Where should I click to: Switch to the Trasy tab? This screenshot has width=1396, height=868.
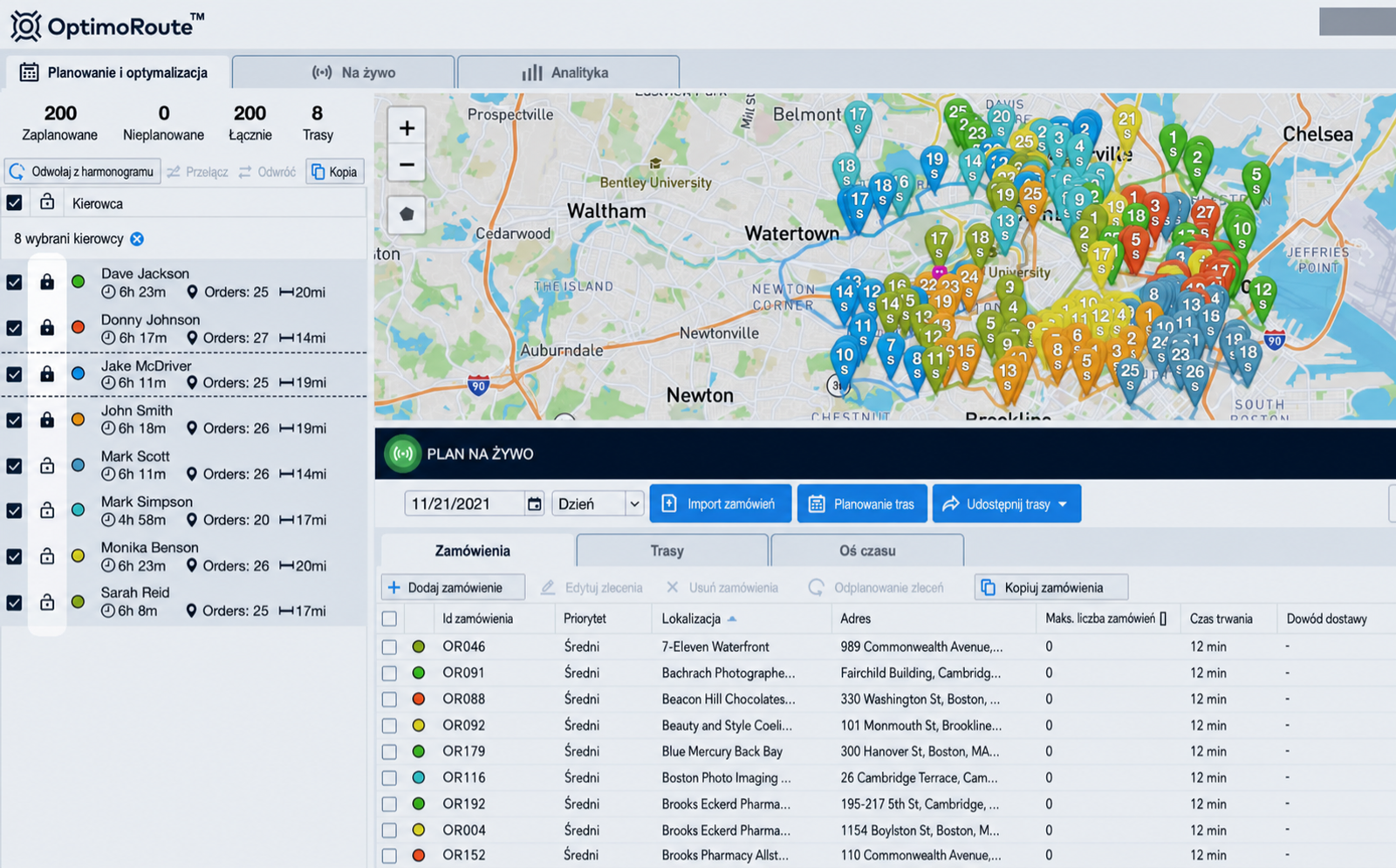tap(672, 550)
